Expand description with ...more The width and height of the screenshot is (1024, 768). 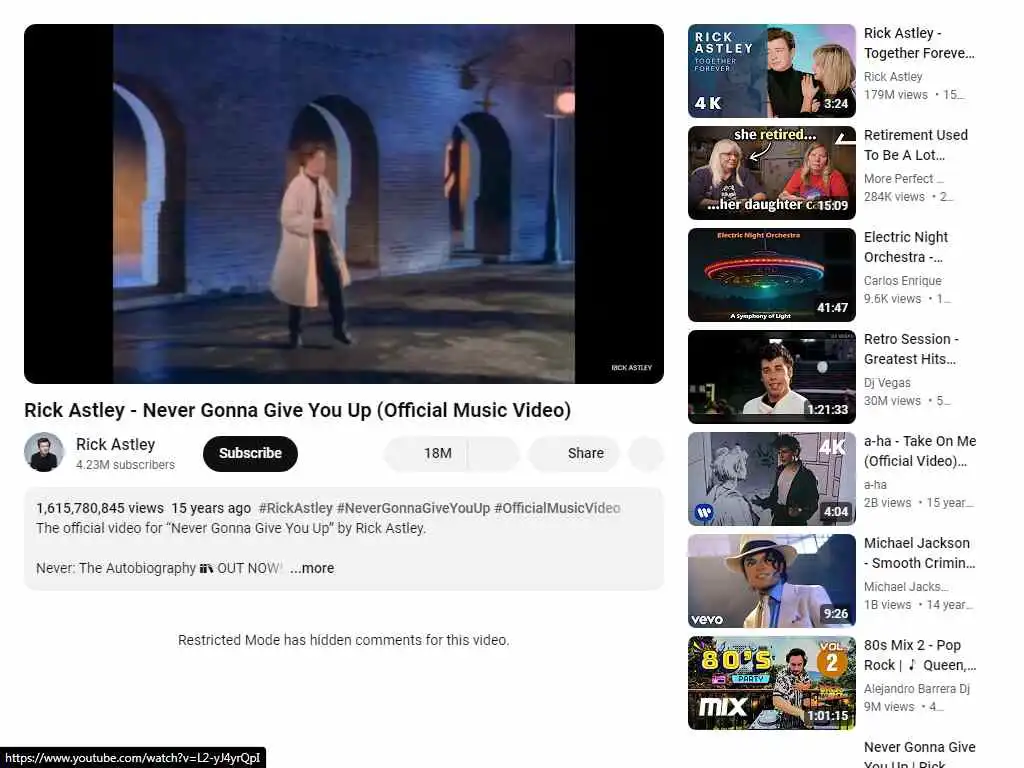[312, 568]
